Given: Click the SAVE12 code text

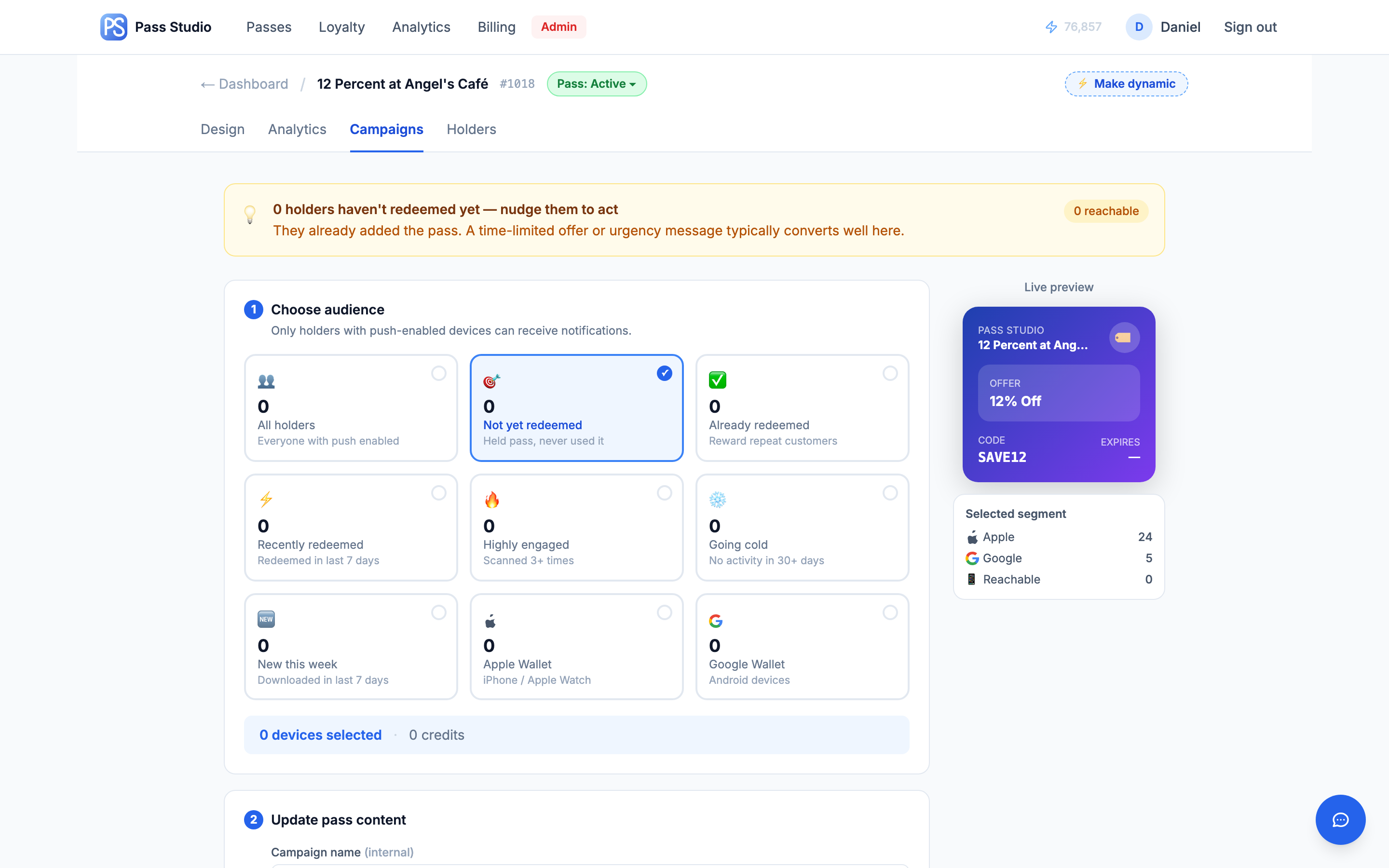Looking at the screenshot, I should 1002,458.
